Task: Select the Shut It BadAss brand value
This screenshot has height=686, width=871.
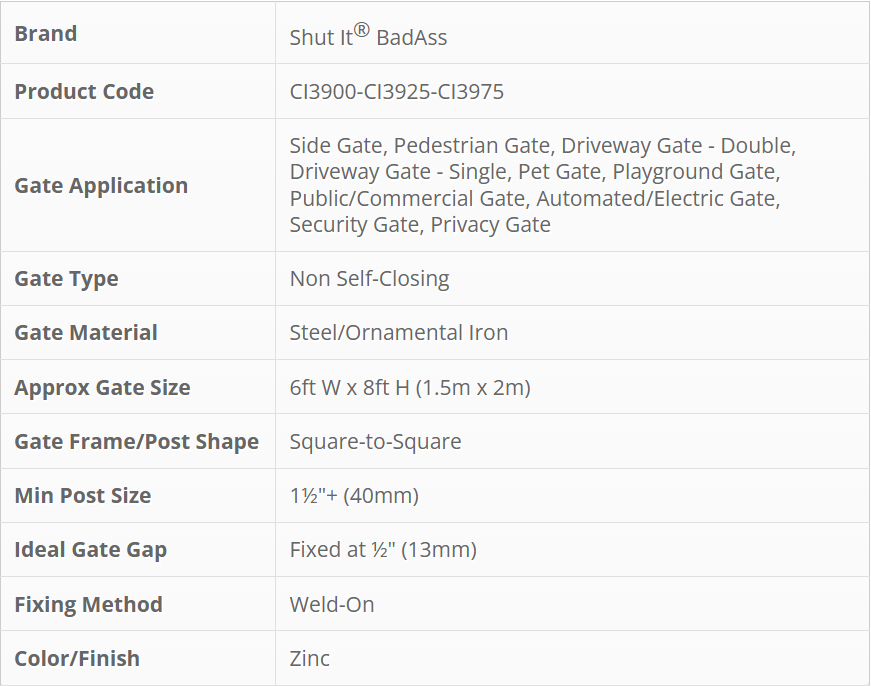Action: [368, 37]
